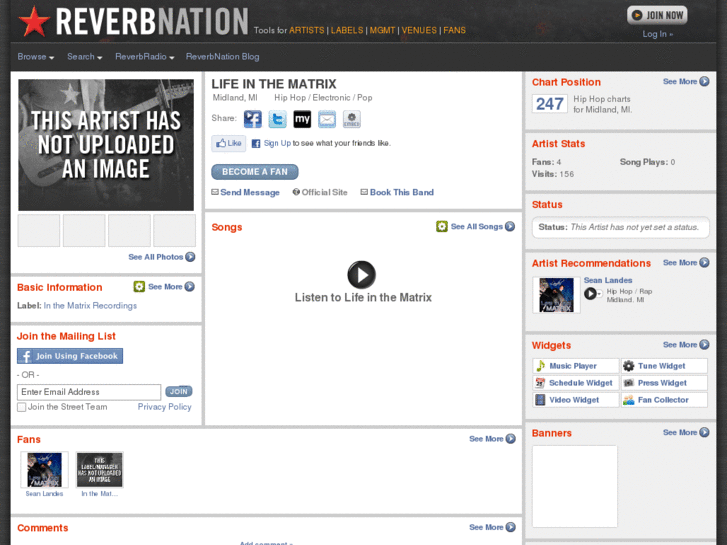The width and height of the screenshot is (727, 545).
Task: See More Artist Recommendations
Action: 686,263
